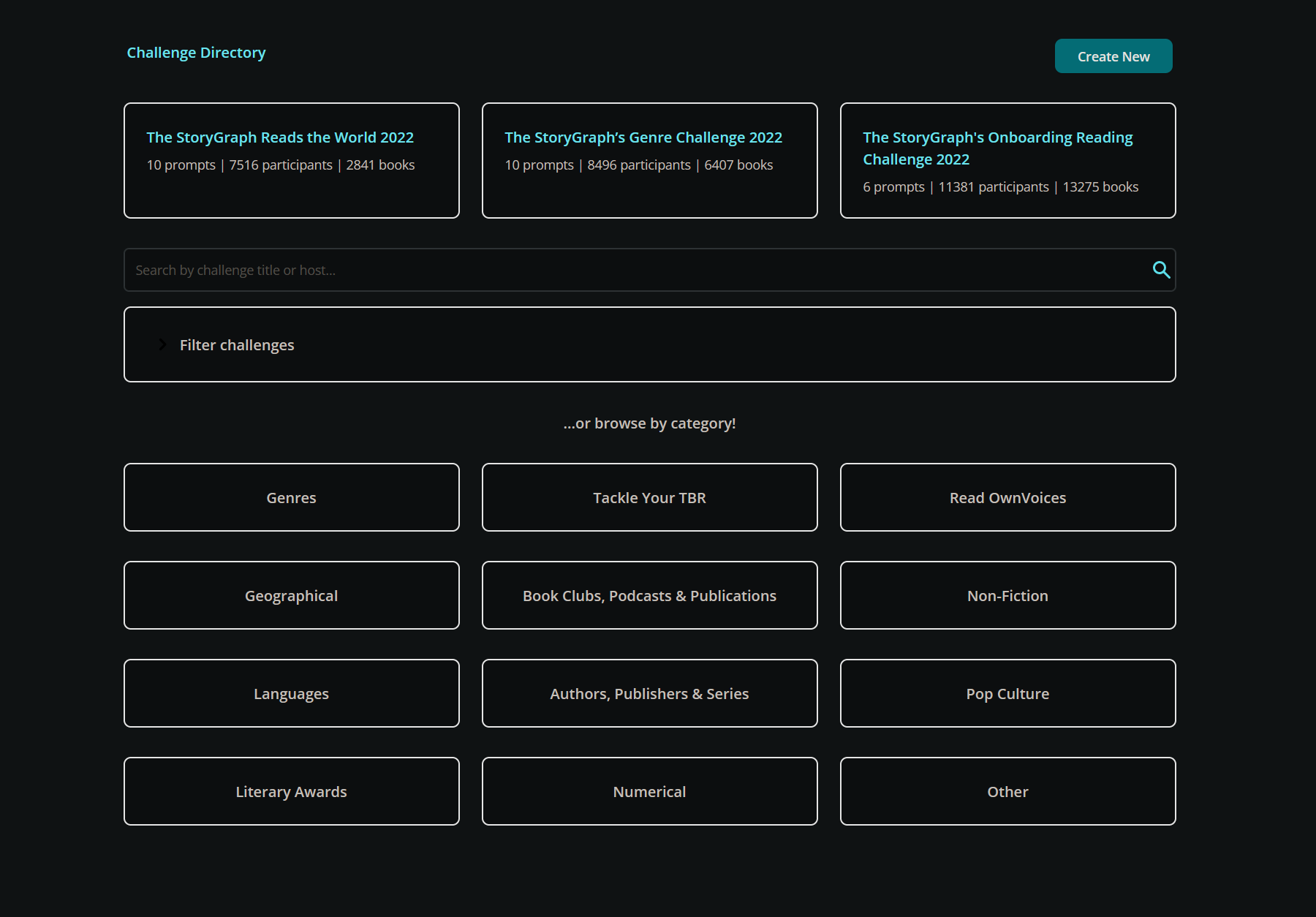The image size is (1316, 917).
Task: Click the Create New button
Action: point(1113,56)
